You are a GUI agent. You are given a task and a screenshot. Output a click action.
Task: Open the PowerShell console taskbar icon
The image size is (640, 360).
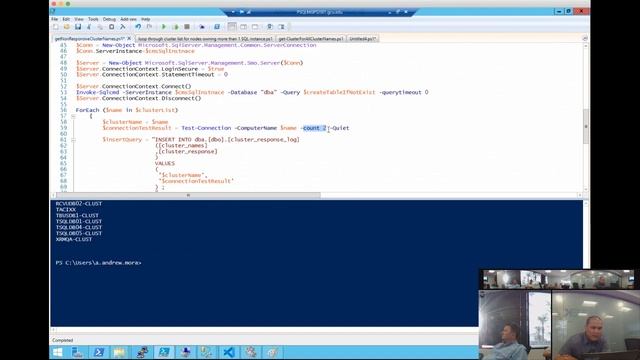click(x=98, y=352)
